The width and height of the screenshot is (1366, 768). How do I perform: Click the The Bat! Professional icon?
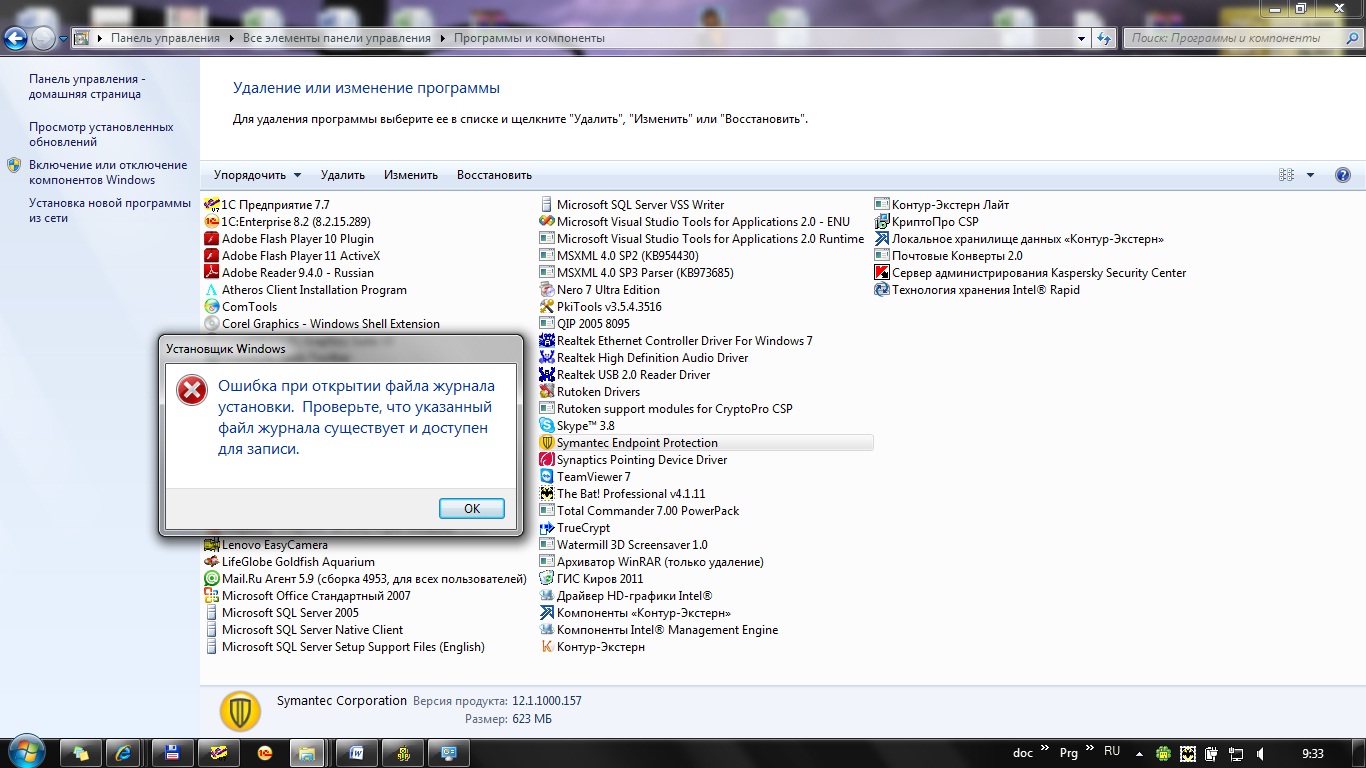tap(547, 494)
